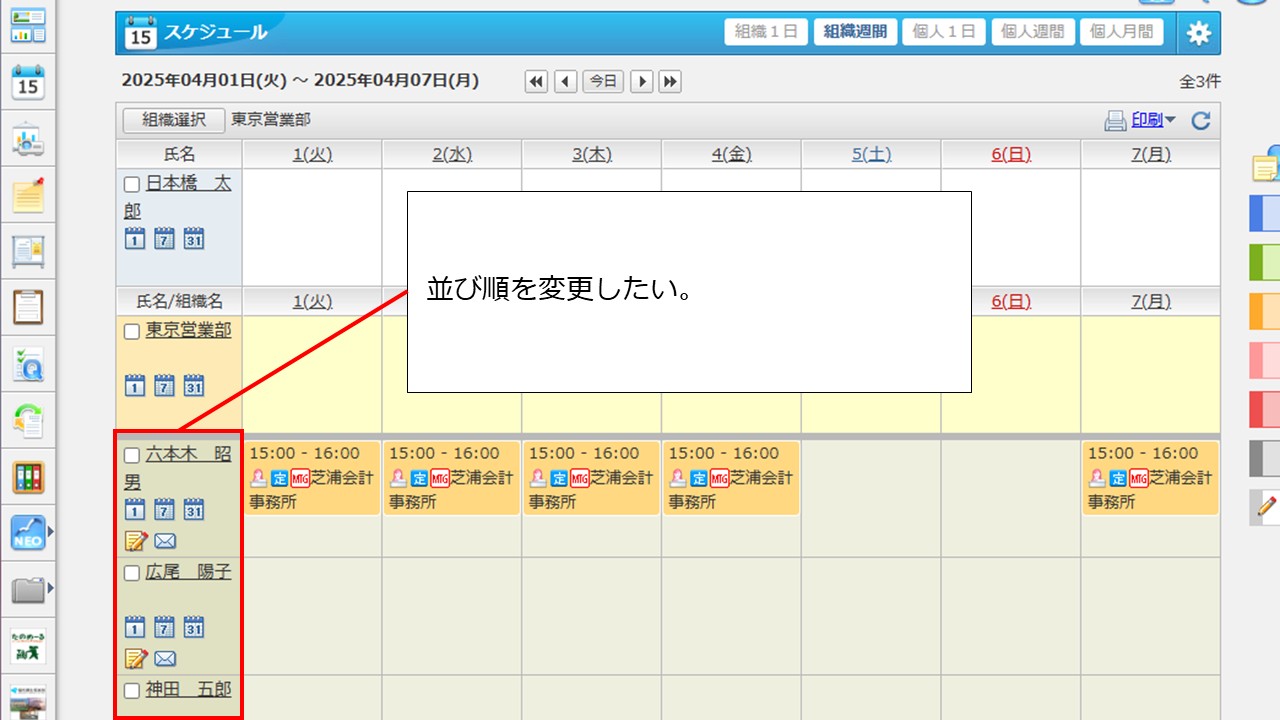Tick the 東京営業部 checkbox
The image size is (1280, 720).
point(132,332)
